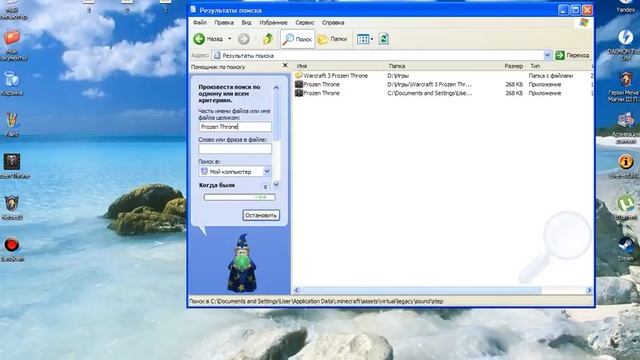Open the Steam desktop icon
The width and height of the screenshot is (640, 360).
click(625, 249)
